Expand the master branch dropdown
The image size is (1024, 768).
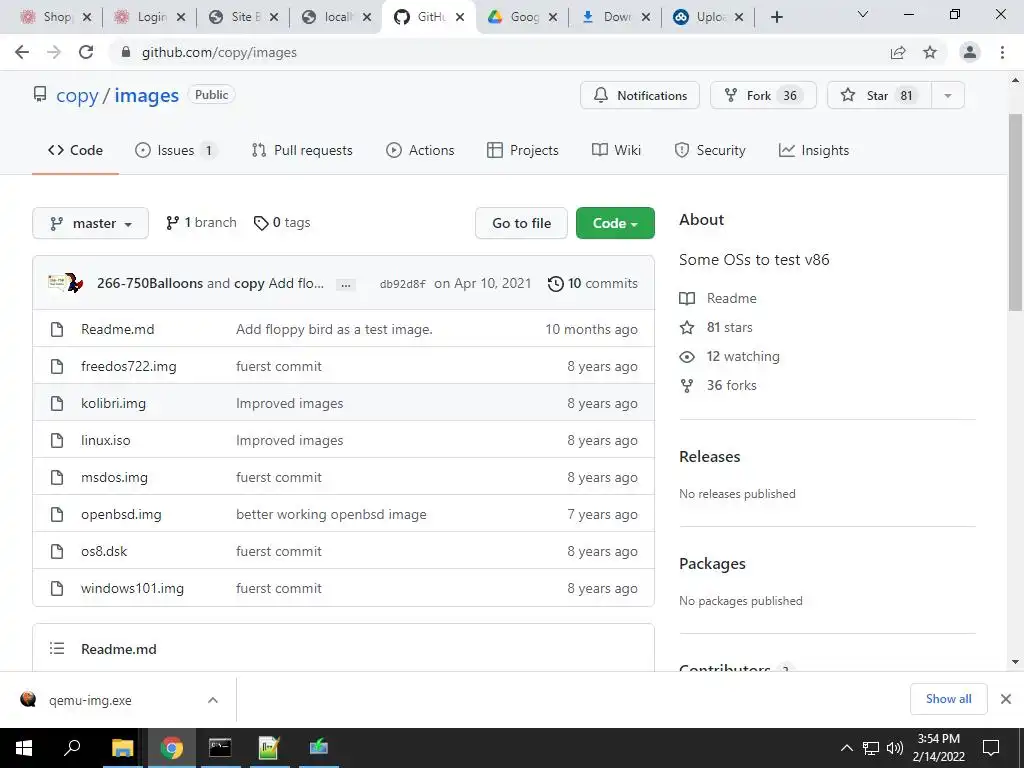pyautogui.click(x=90, y=223)
